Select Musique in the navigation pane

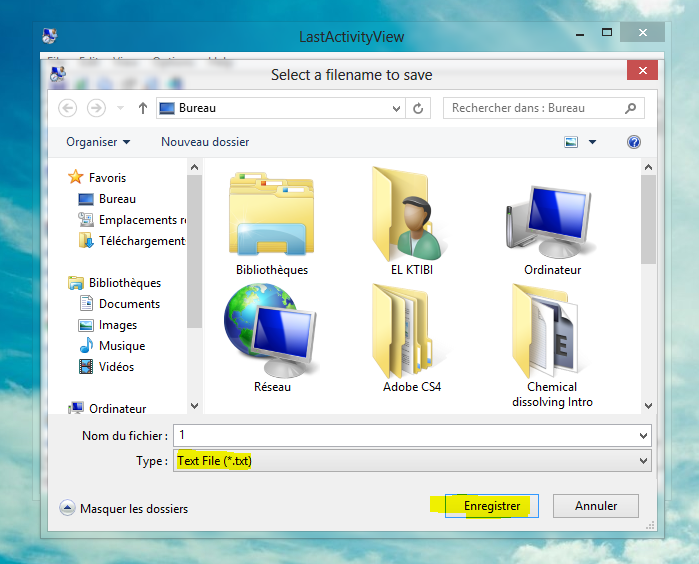click(122, 346)
